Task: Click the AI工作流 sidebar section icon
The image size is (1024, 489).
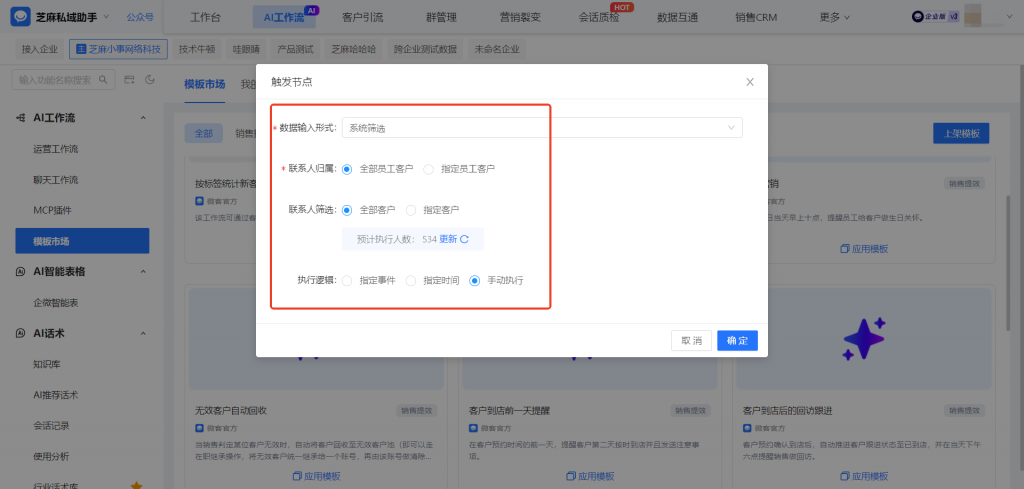Action: (21, 118)
